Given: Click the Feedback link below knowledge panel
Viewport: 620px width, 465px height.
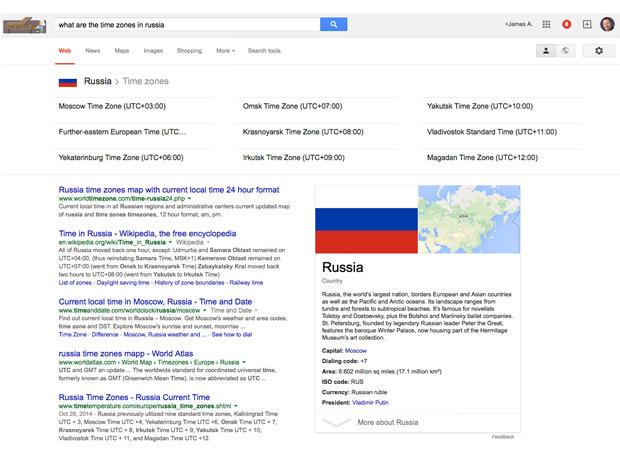Looking at the screenshot, I should [503, 437].
